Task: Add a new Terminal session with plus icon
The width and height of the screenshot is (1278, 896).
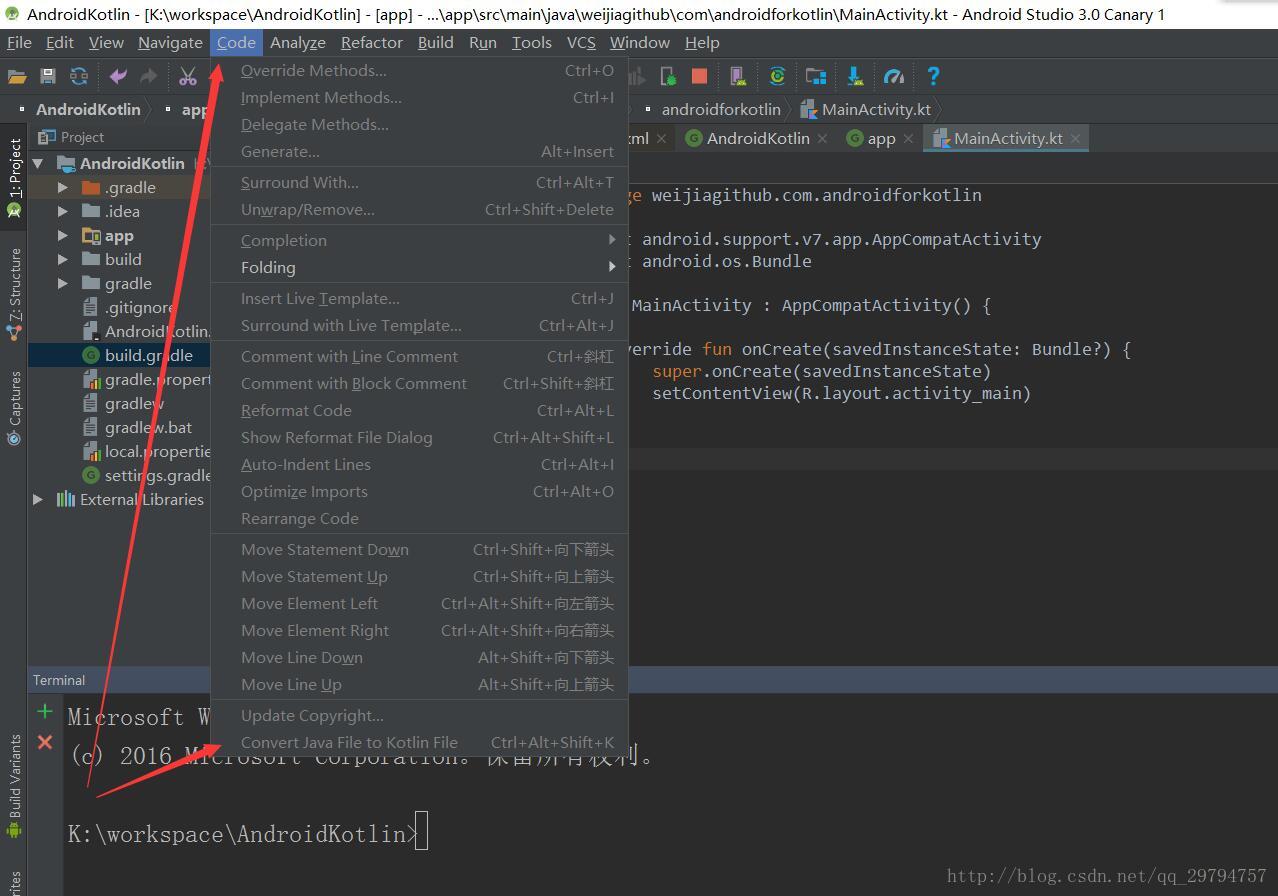Action: point(44,711)
